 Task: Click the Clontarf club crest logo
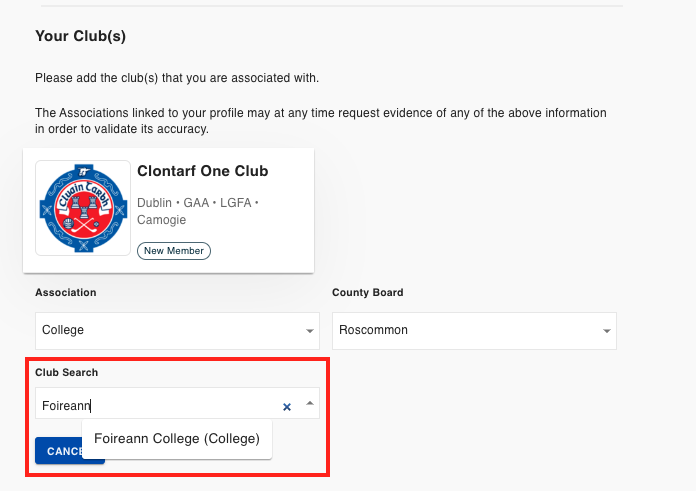83,208
